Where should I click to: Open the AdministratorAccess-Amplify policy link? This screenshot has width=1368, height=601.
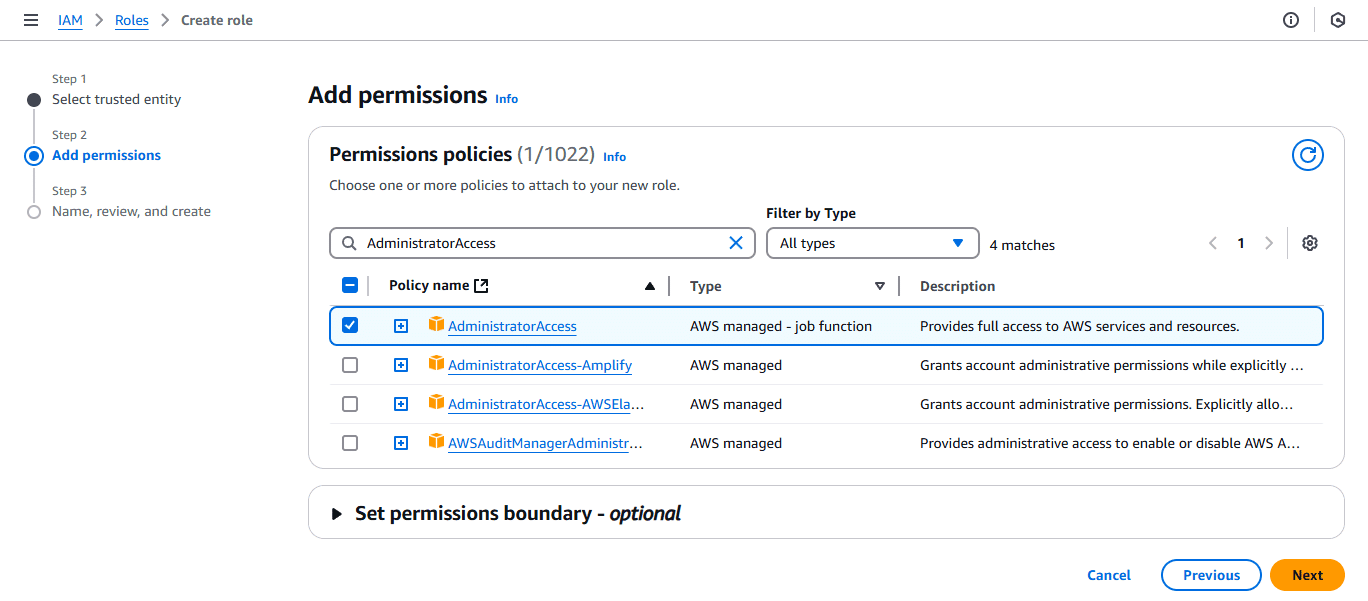point(540,365)
